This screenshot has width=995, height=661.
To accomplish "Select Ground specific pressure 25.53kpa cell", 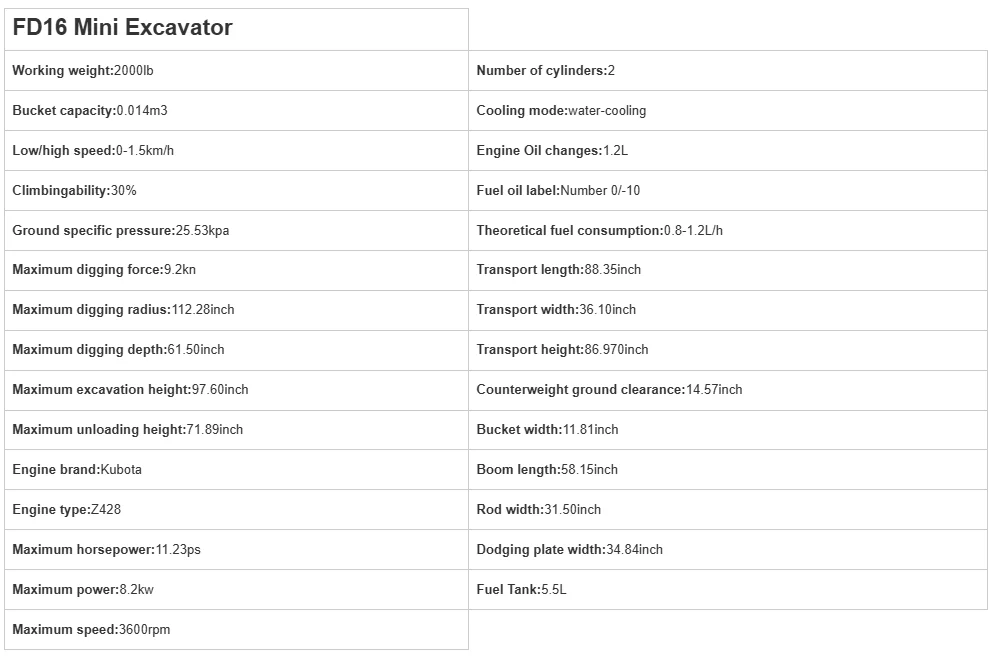I will click(x=121, y=231).
